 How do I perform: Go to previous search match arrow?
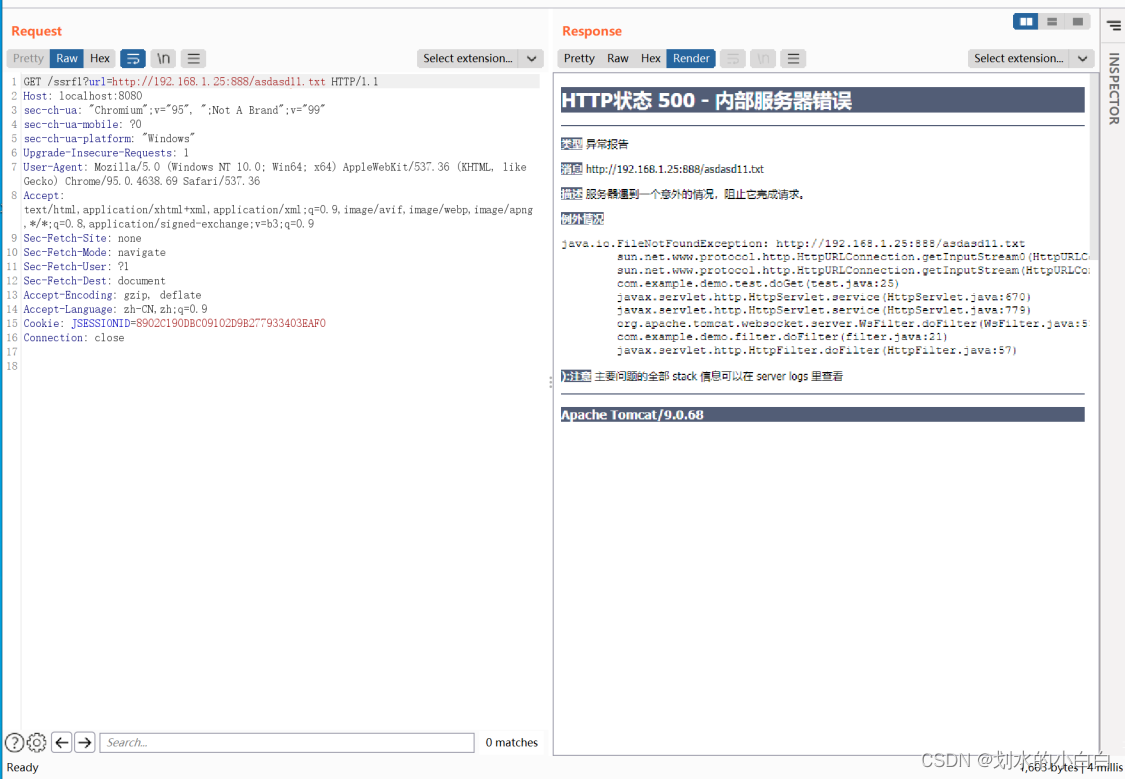[x=62, y=742]
